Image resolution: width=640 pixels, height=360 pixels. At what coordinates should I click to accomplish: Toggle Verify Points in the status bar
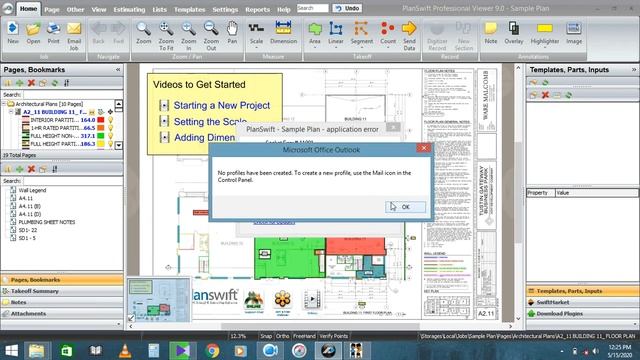point(333,336)
